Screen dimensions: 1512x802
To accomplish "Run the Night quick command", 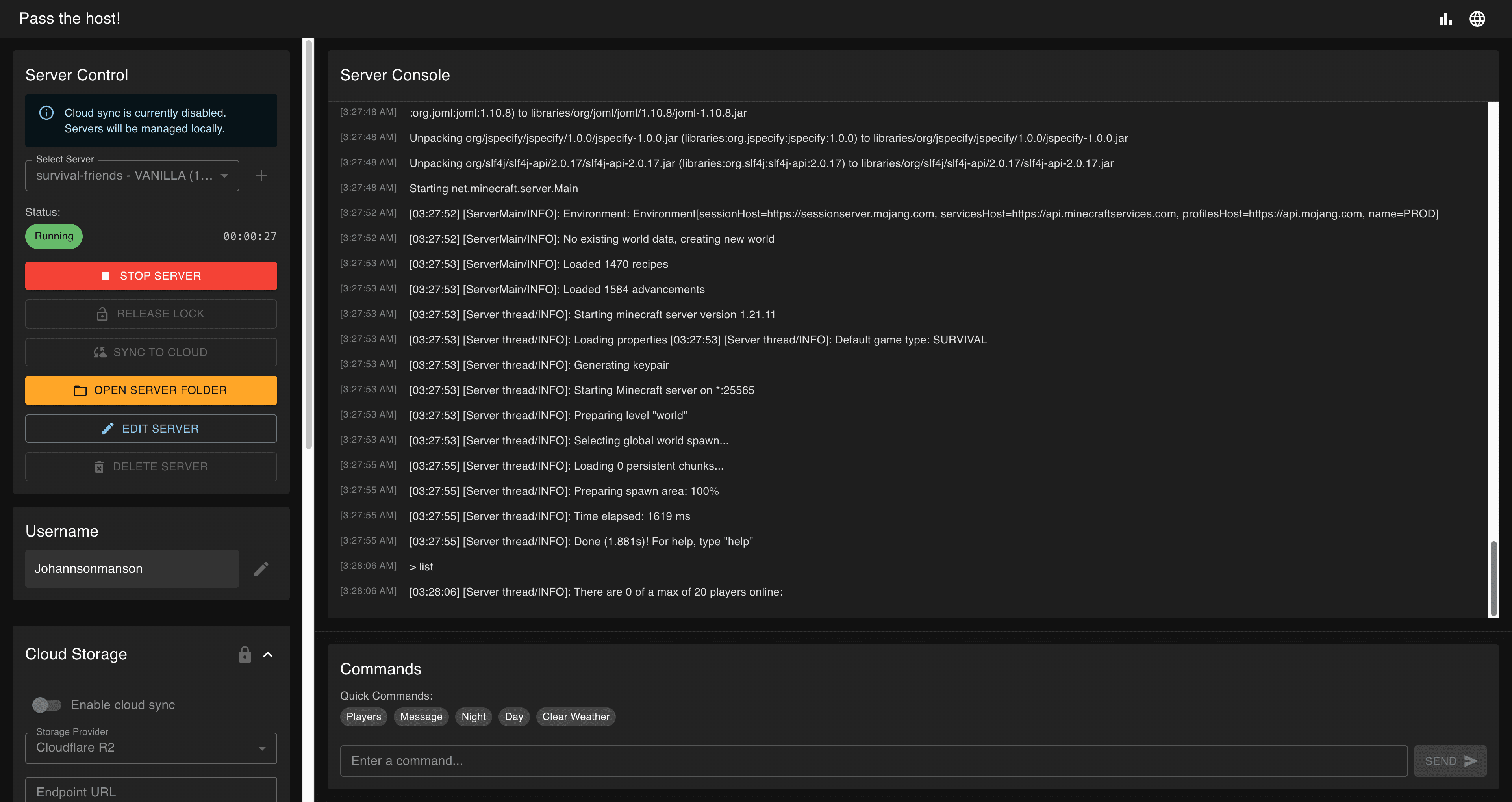I will tap(473, 716).
